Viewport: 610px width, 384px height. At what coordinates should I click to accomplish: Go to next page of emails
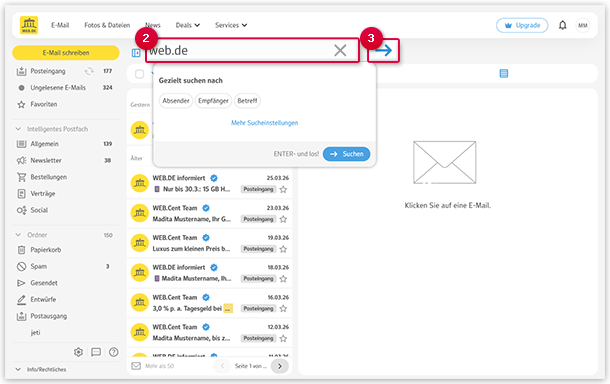pos(280,366)
